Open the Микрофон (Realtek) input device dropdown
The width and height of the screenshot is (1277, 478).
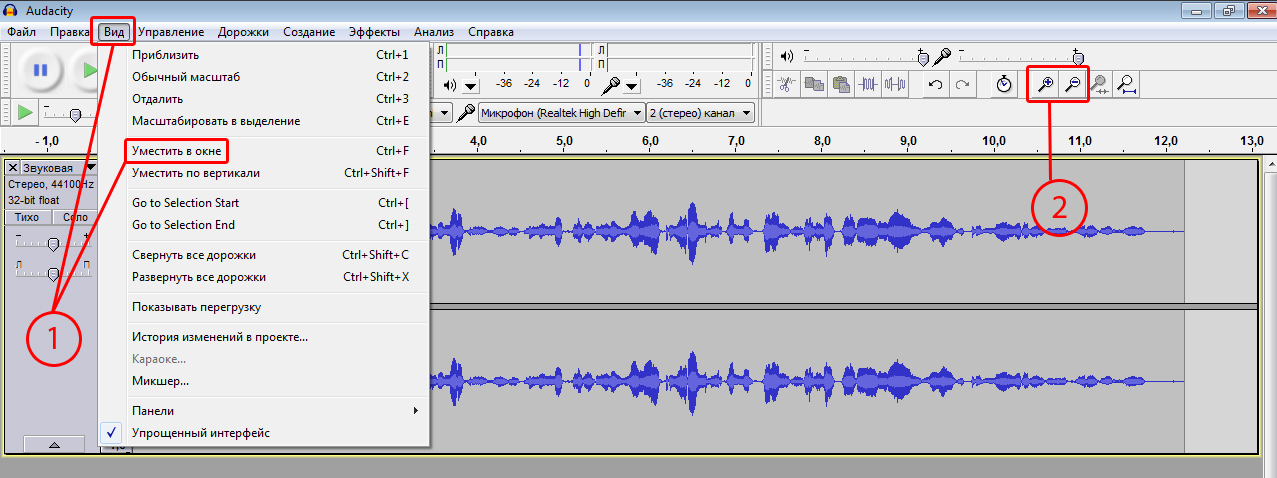point(560,113)
